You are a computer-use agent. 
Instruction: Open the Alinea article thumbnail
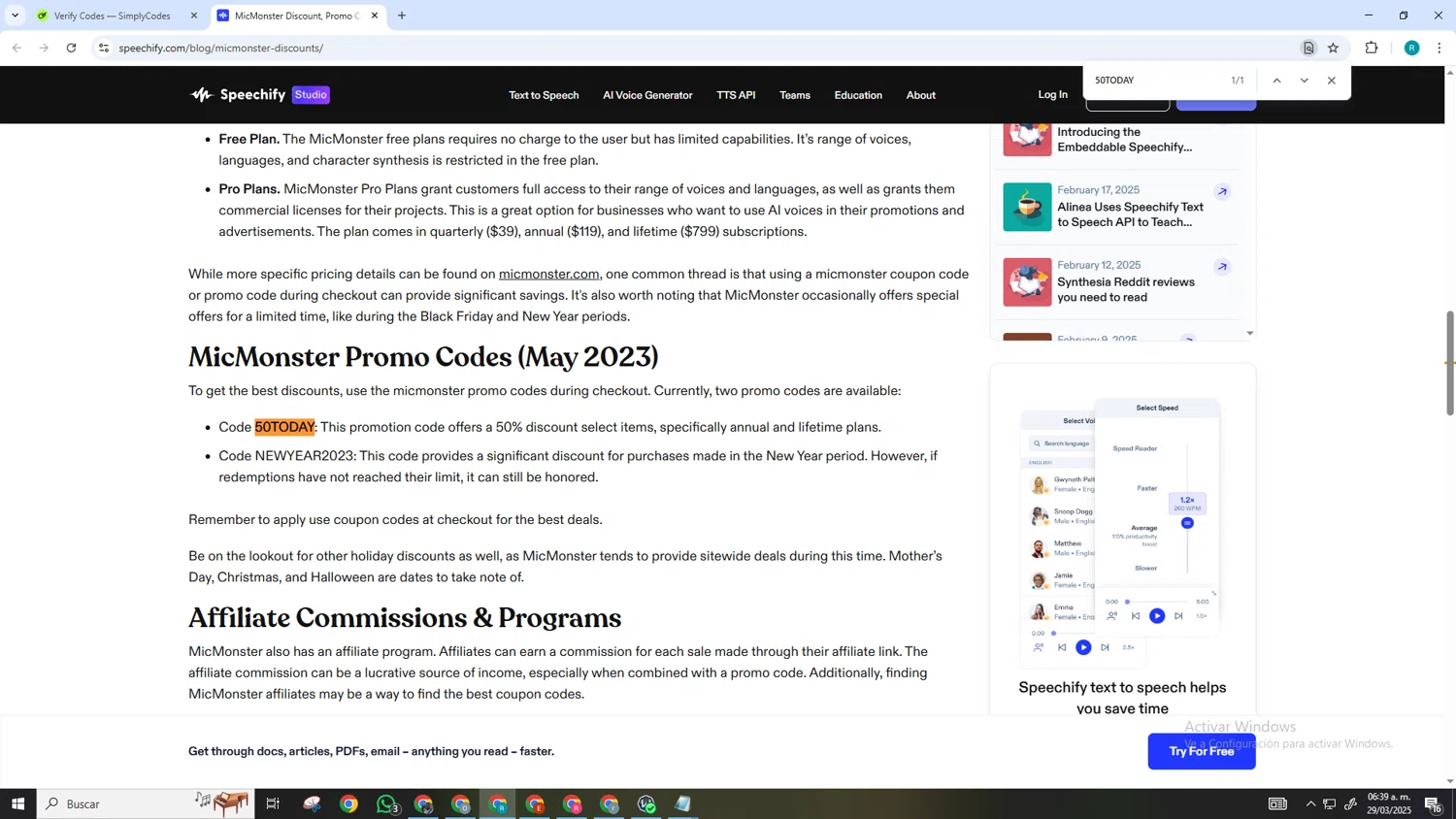coord(1027,207)
